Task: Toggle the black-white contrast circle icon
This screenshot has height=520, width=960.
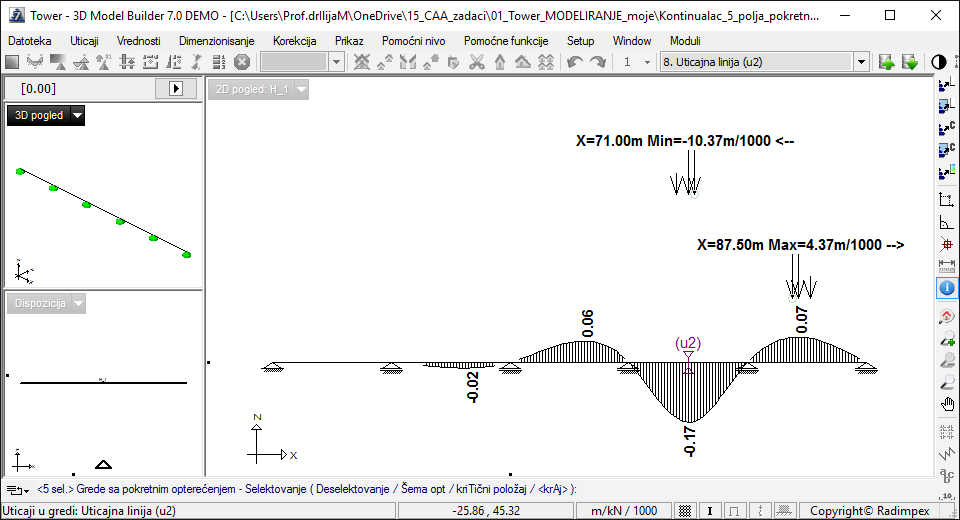Action: 939,62
